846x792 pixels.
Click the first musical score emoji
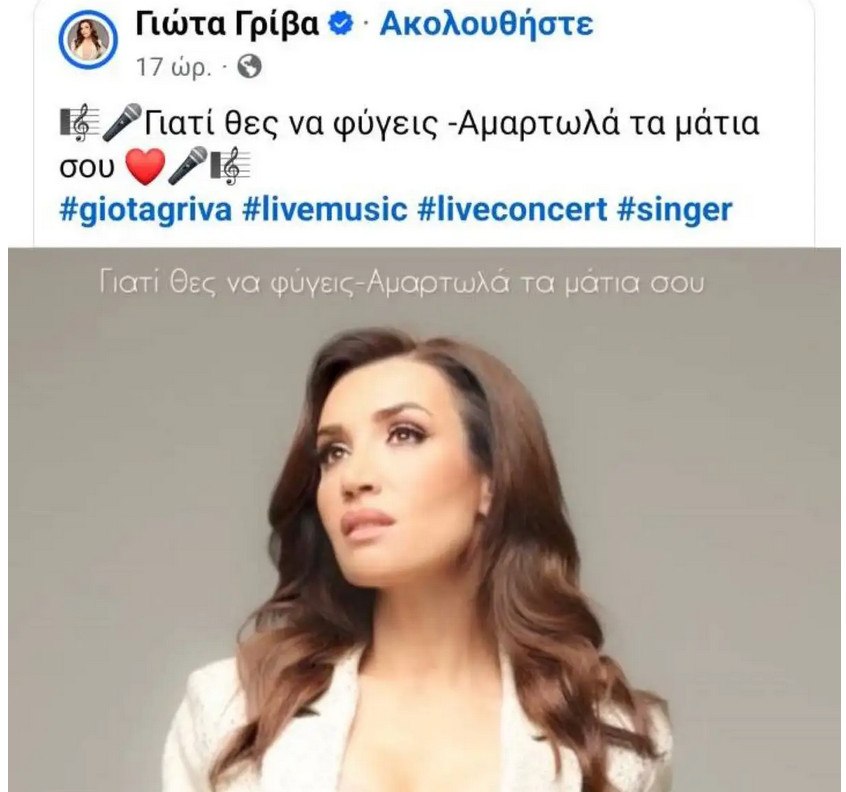tap(79, 124)
